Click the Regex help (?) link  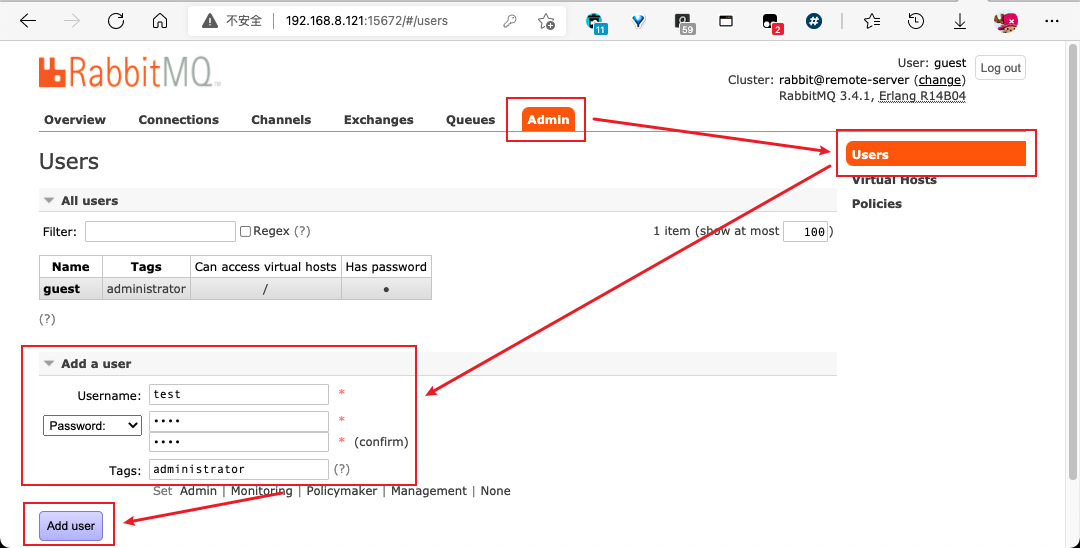pyautogui.click(x=302, y=231)
